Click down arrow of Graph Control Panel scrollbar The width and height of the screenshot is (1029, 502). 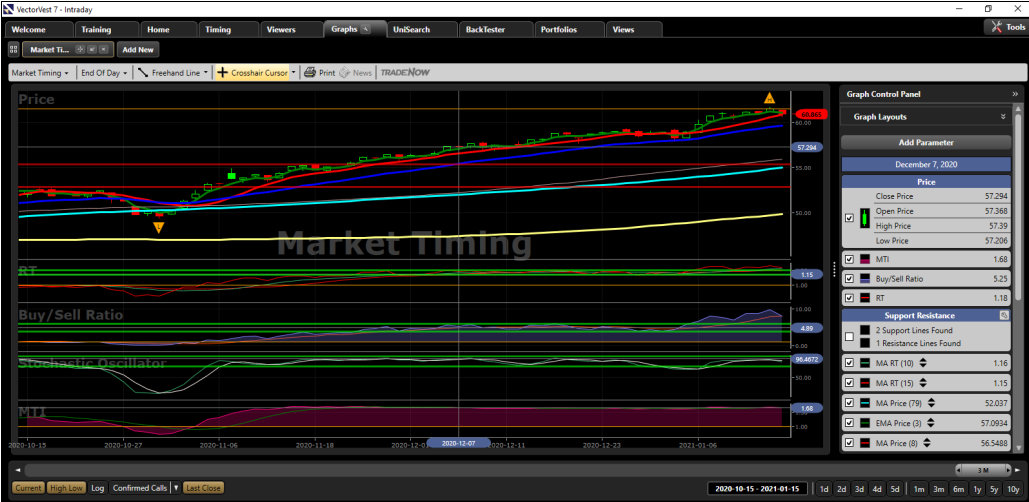point(1017,449)
